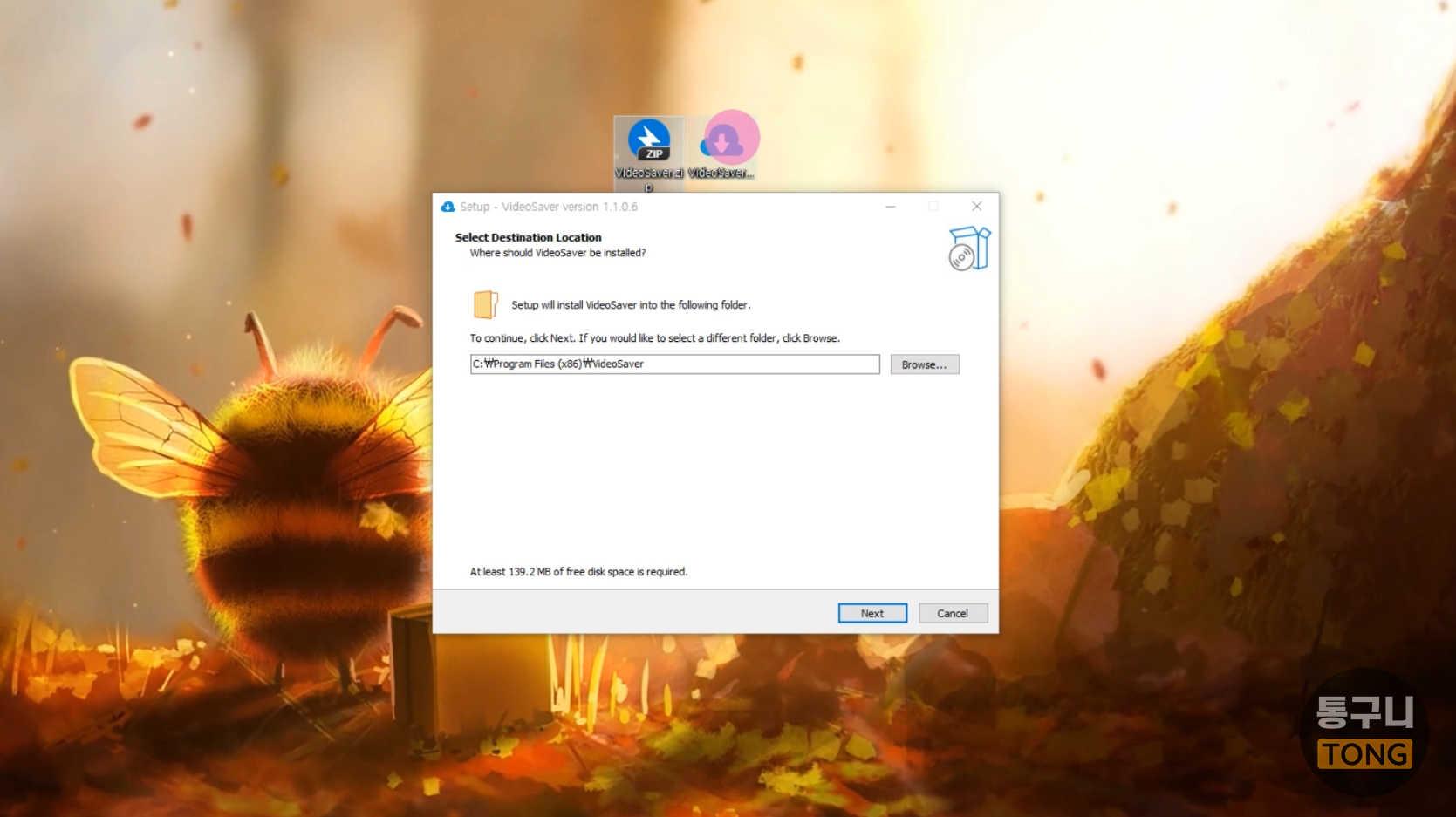Minimize the Setup window
Viewport: 1456px width, 817px height.
pos(891,207)
